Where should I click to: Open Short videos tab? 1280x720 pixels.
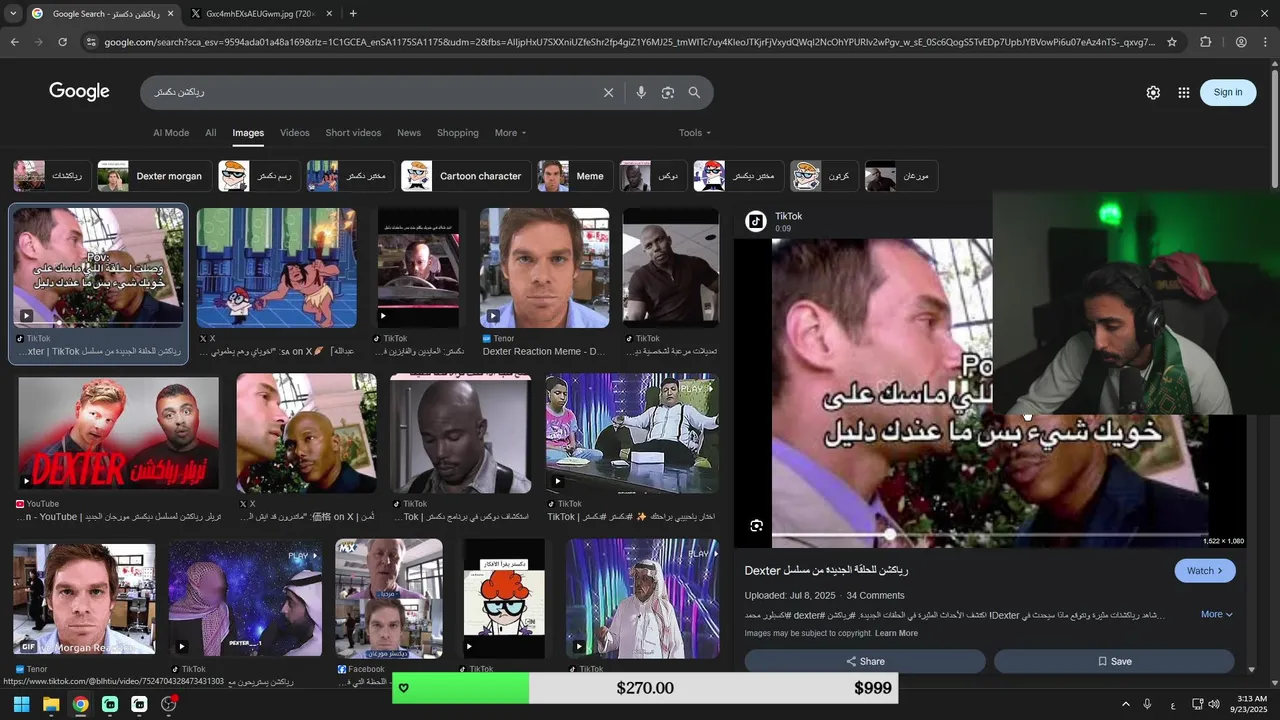click(353, 133)
